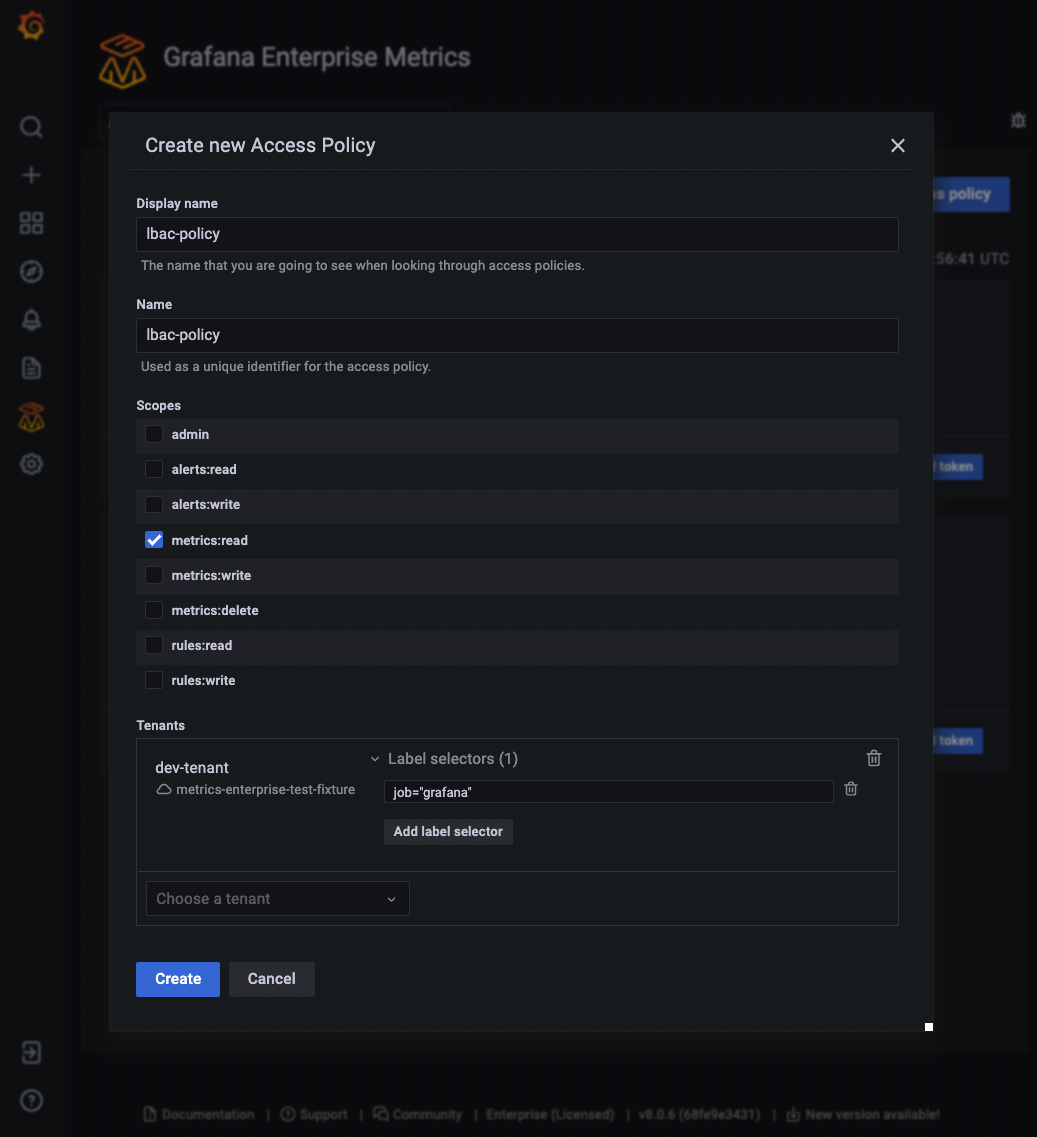This screenshot has height=1137, width=1037.
Task: Cancel the access policy dialog
Action: click(x=271, y=979)
